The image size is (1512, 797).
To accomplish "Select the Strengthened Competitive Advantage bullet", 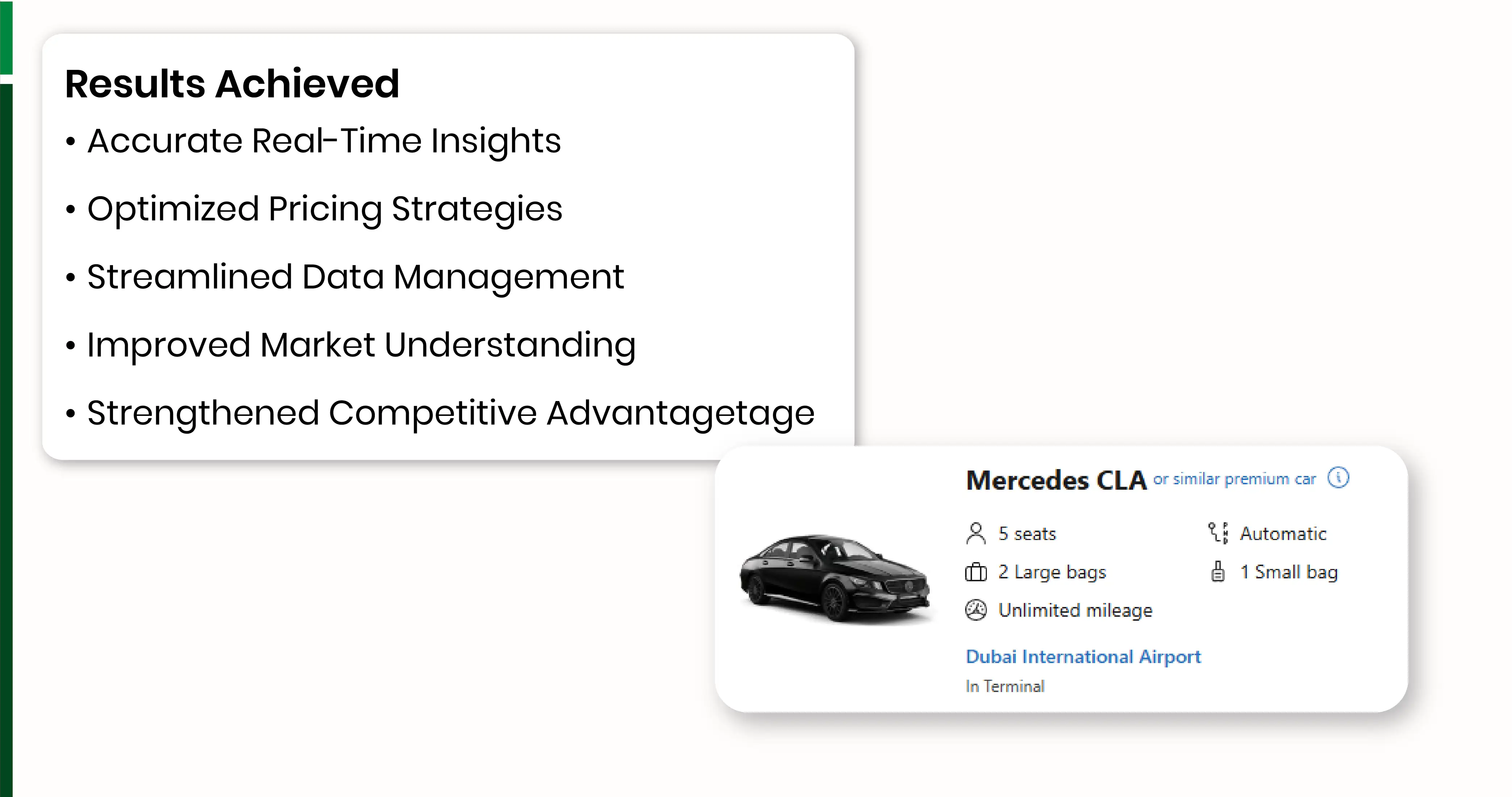I will [450, 413].
